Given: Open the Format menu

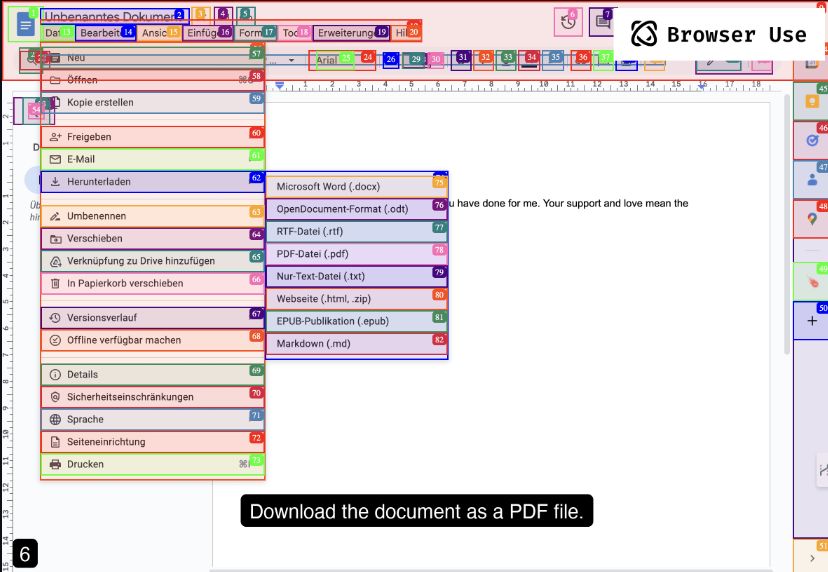Looking at the screenshot, I should [256, 33].
